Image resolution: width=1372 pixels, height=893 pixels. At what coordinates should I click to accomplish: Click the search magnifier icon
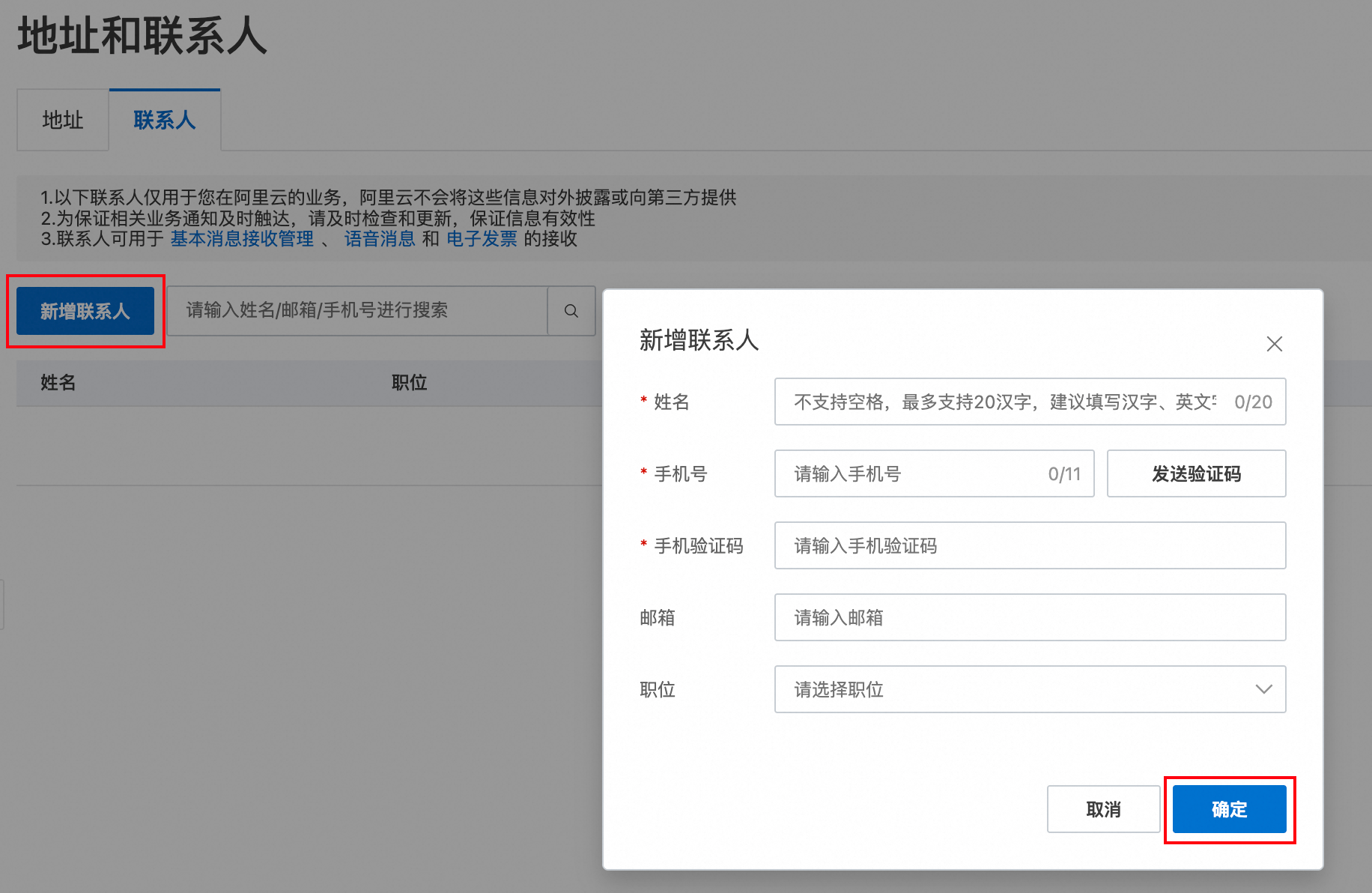pyautogui.click(x=571, y=311)
